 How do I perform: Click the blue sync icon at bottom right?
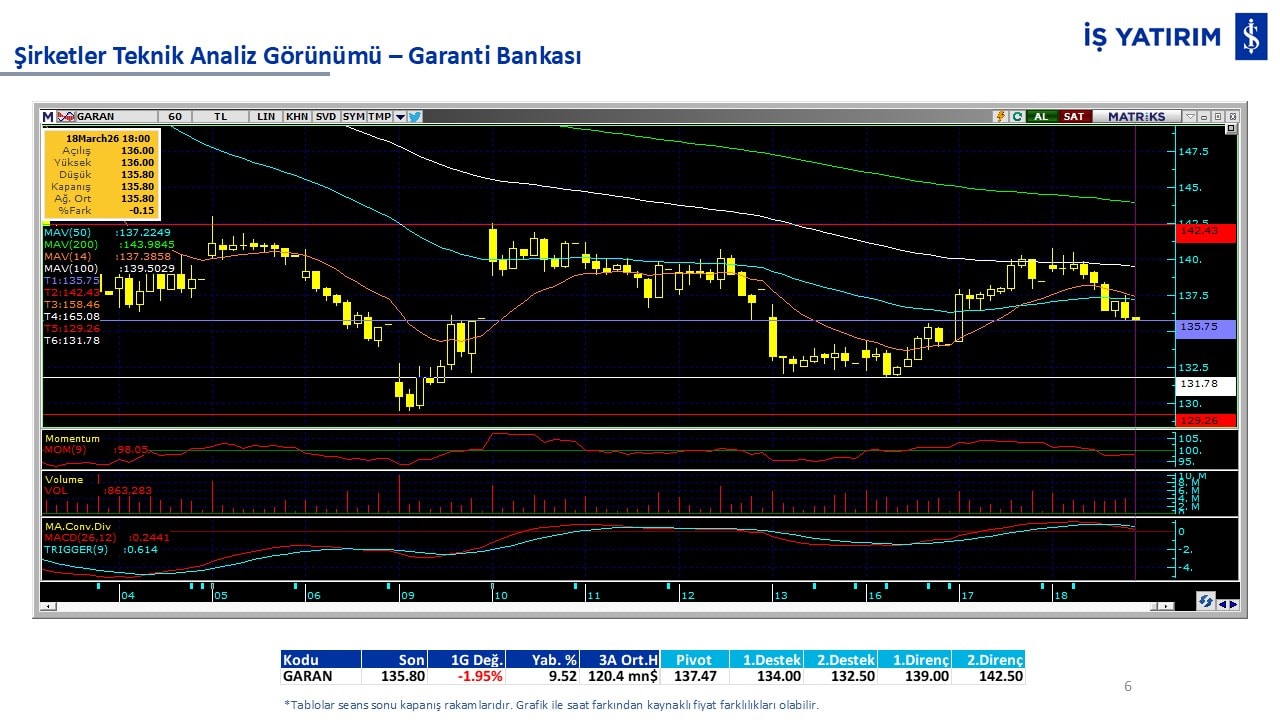point(1206,602)
